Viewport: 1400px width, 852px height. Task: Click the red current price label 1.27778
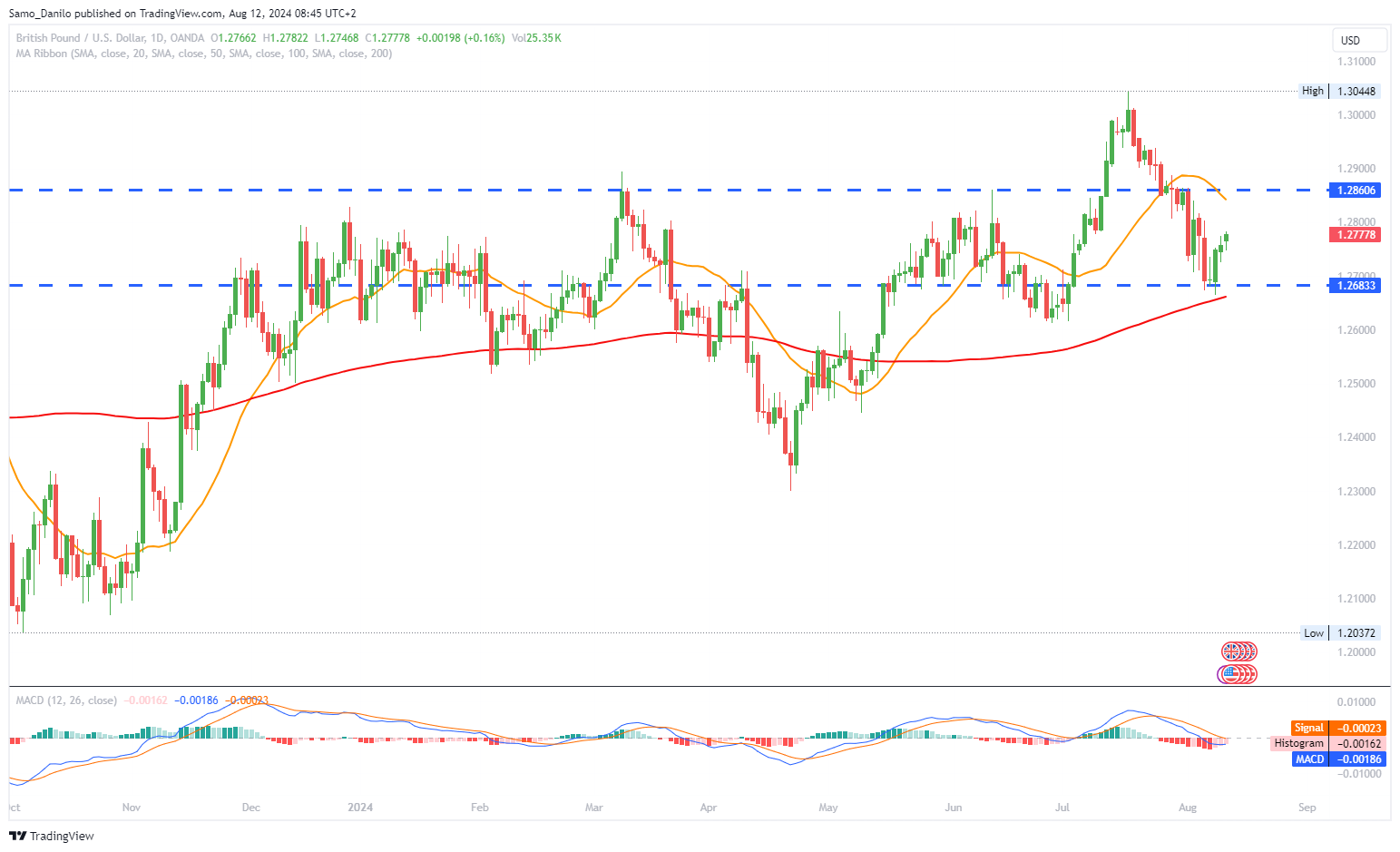(1355, 234)
